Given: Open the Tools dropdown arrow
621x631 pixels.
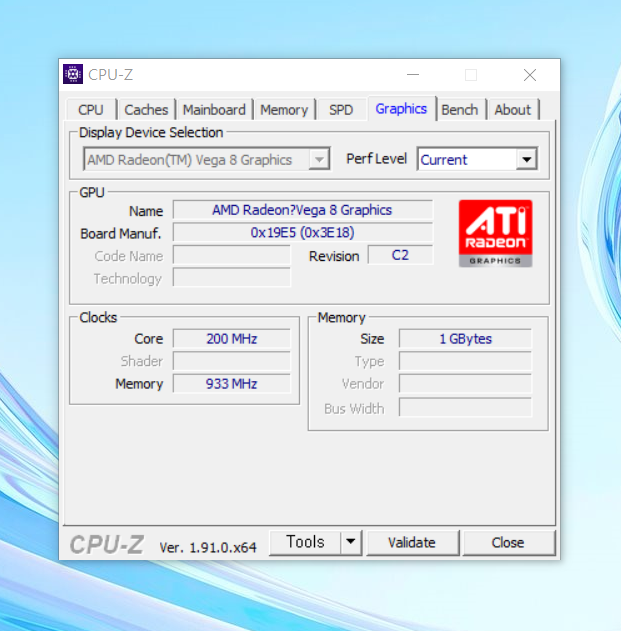Looking at the screenshot, I should point(351,542).
